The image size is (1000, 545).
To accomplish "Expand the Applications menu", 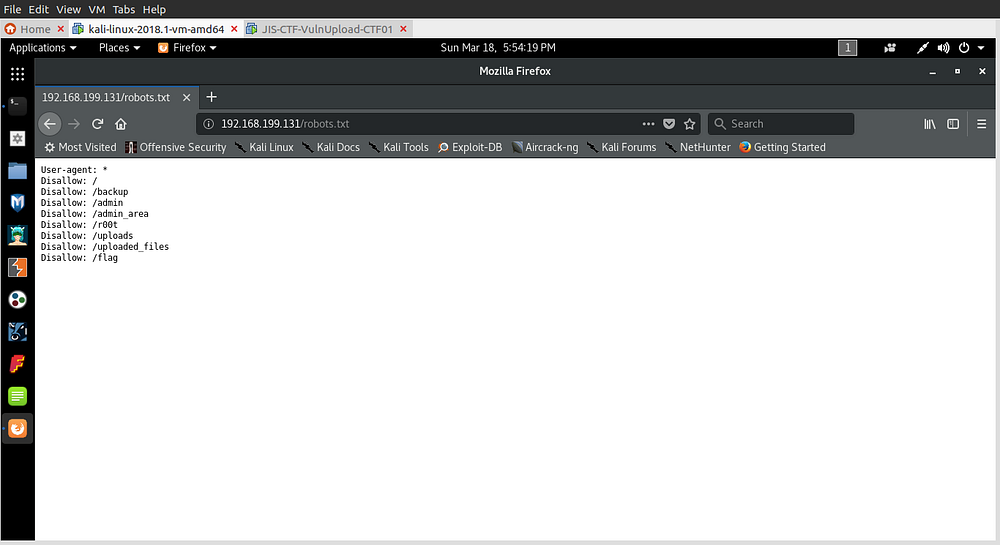I will tap(43, 47).
